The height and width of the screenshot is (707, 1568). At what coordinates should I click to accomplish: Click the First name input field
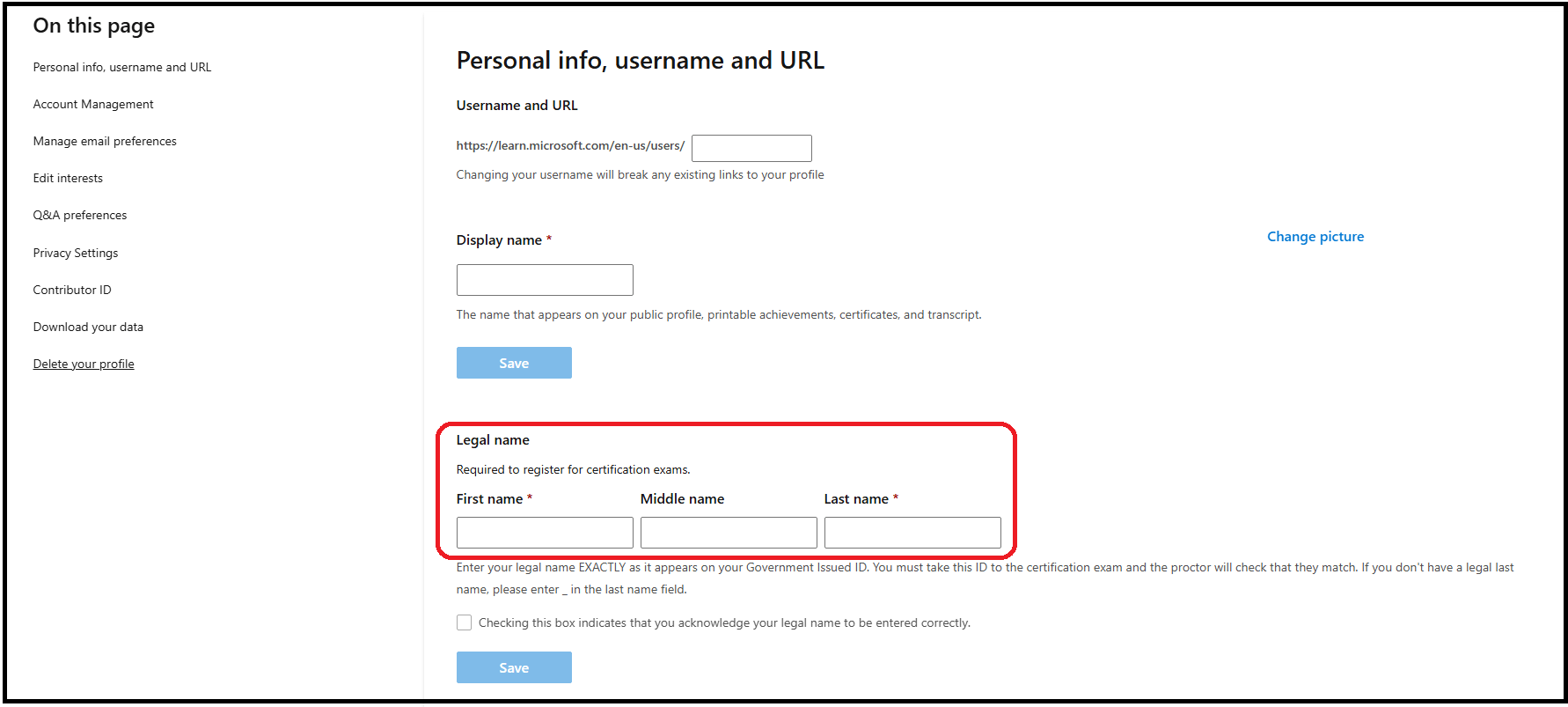545,533
